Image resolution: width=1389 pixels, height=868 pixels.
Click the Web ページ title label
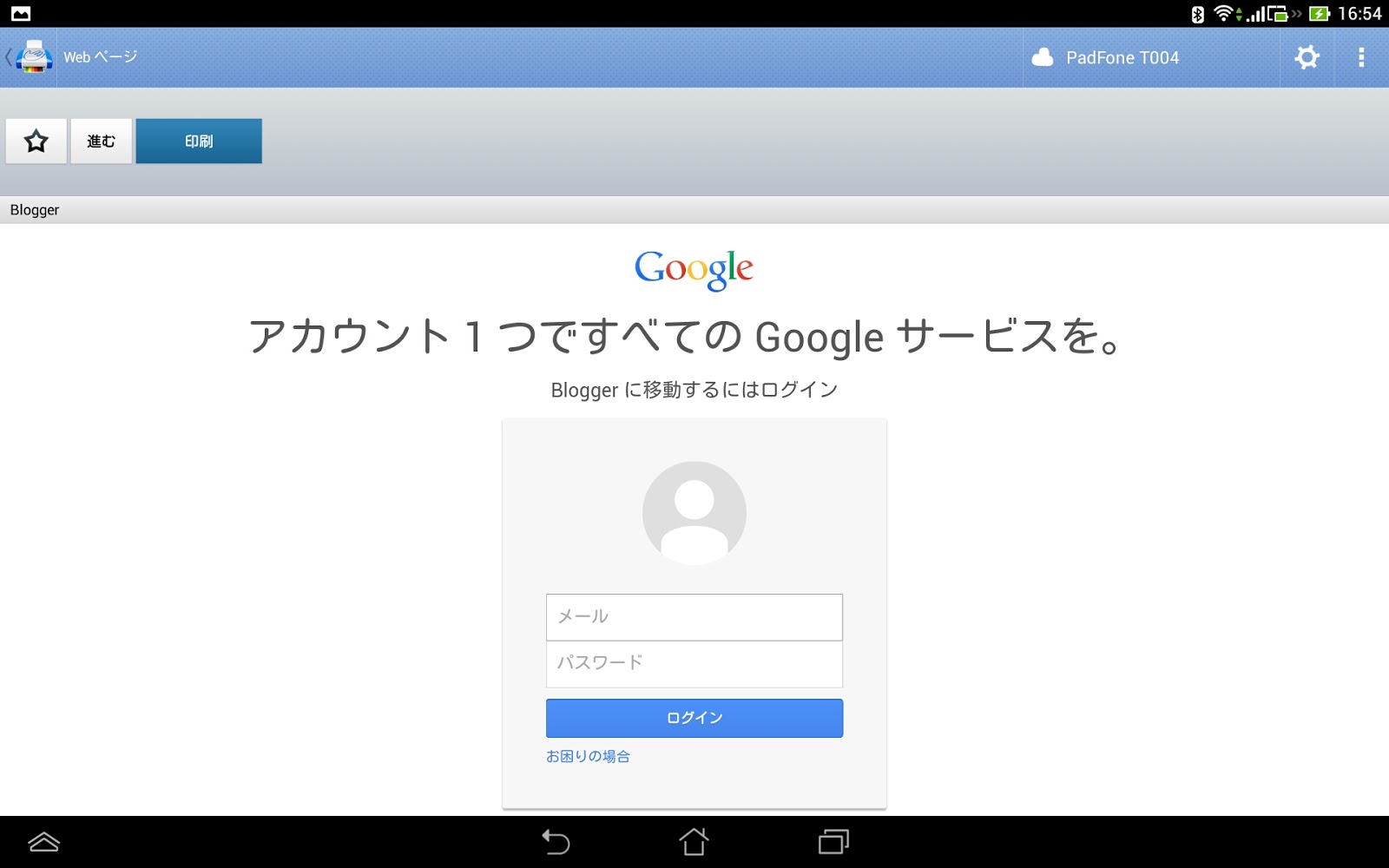101,57
